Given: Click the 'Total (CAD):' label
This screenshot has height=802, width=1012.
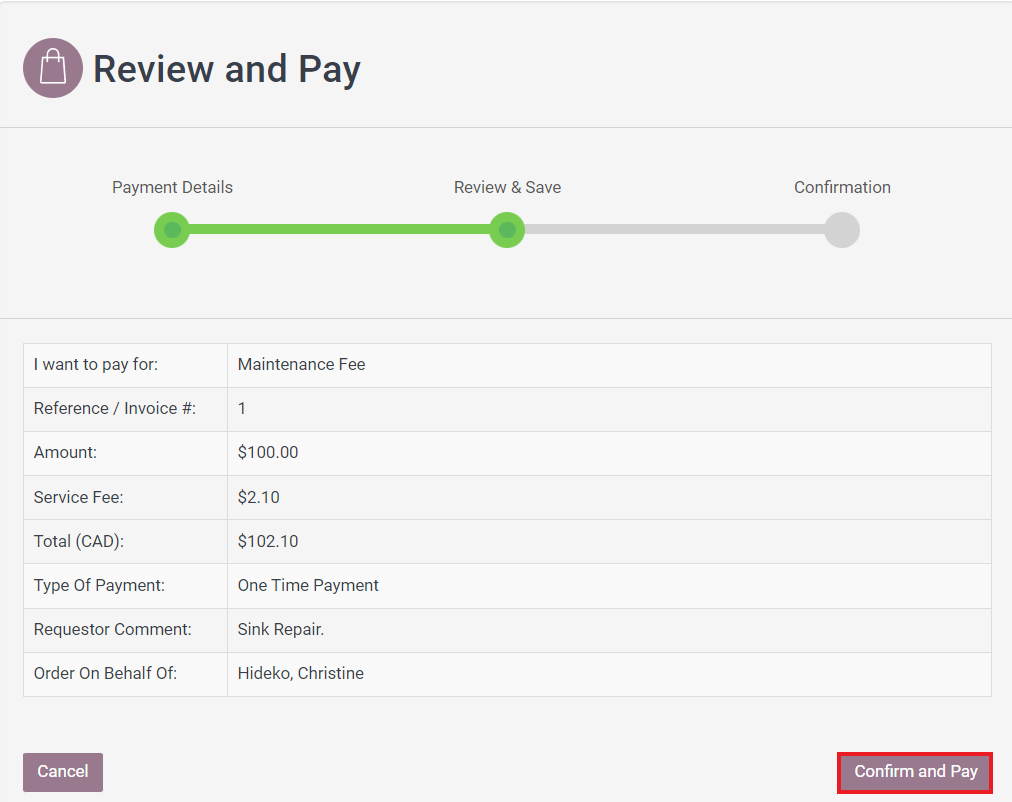Looking at the screenshot, I should tap(79, 541).
